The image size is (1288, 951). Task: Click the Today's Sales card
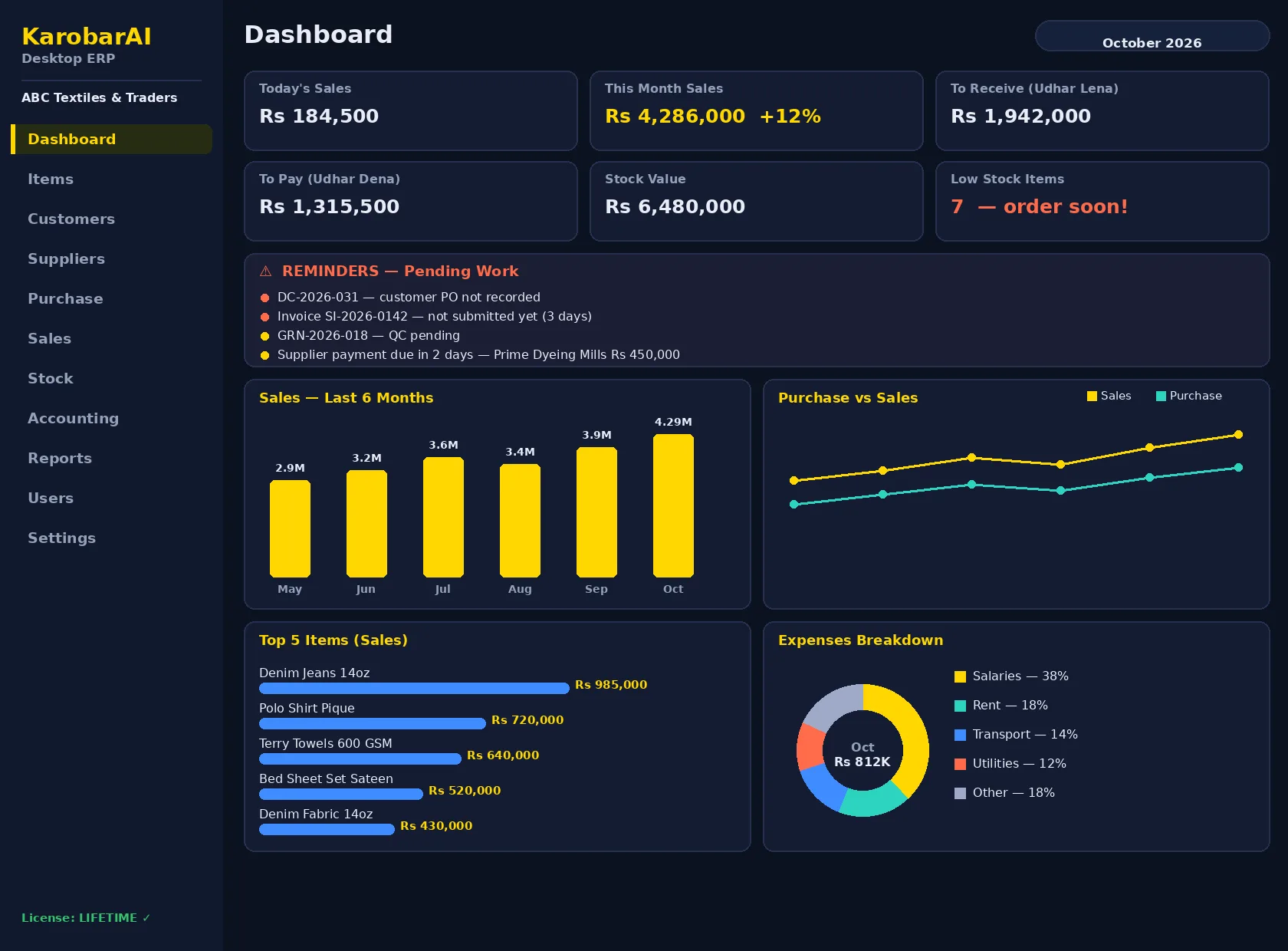[411, 110]
